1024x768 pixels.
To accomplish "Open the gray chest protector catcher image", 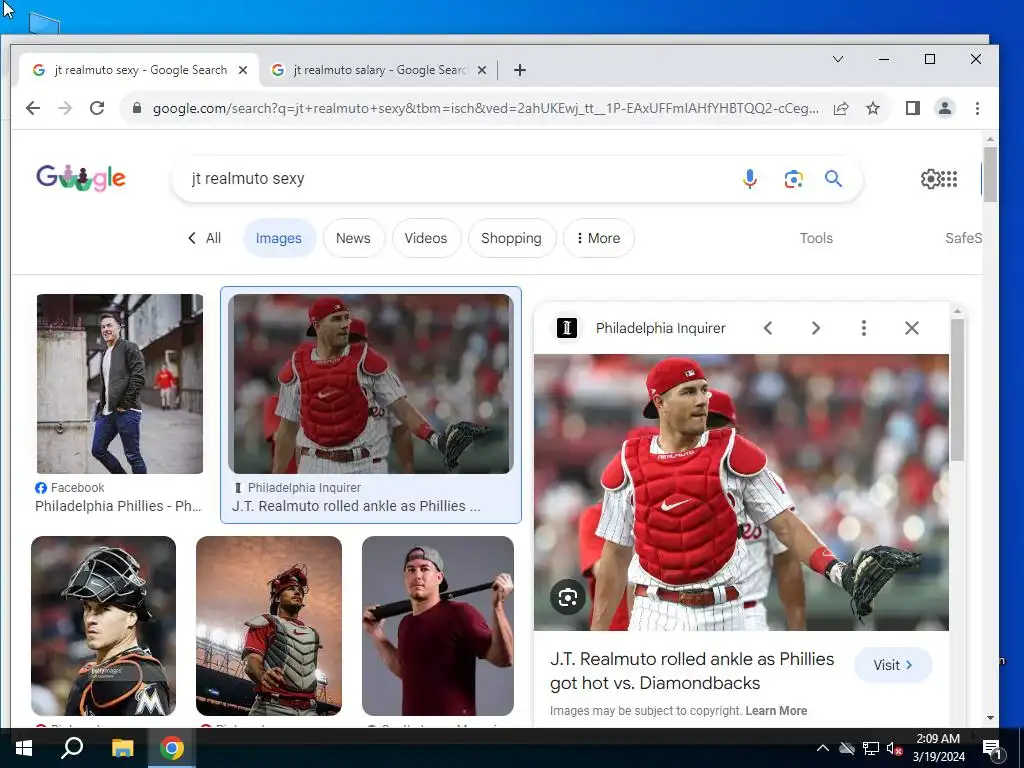I will (x=268, y=626).
